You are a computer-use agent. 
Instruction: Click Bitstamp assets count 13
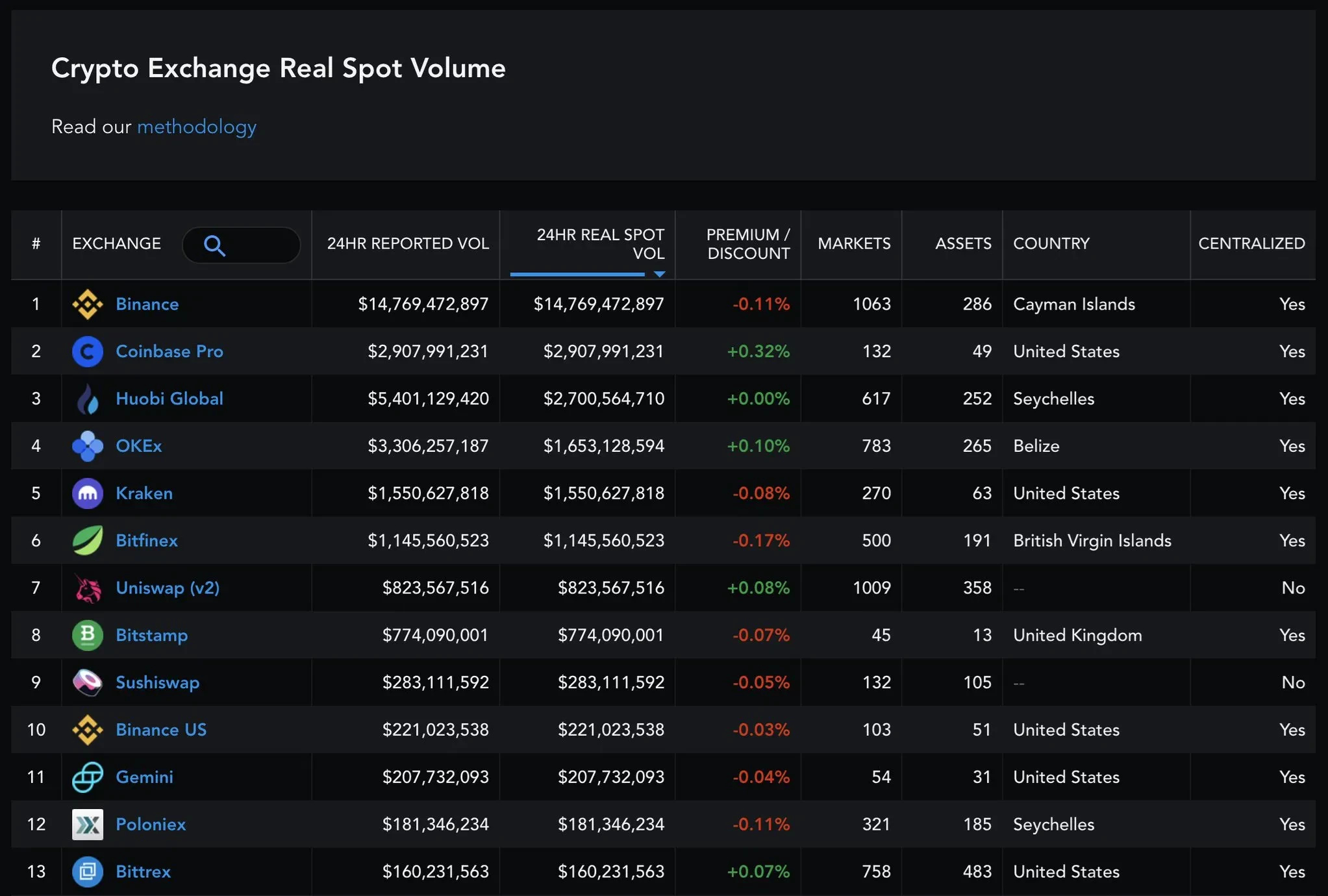click(982, 635)
